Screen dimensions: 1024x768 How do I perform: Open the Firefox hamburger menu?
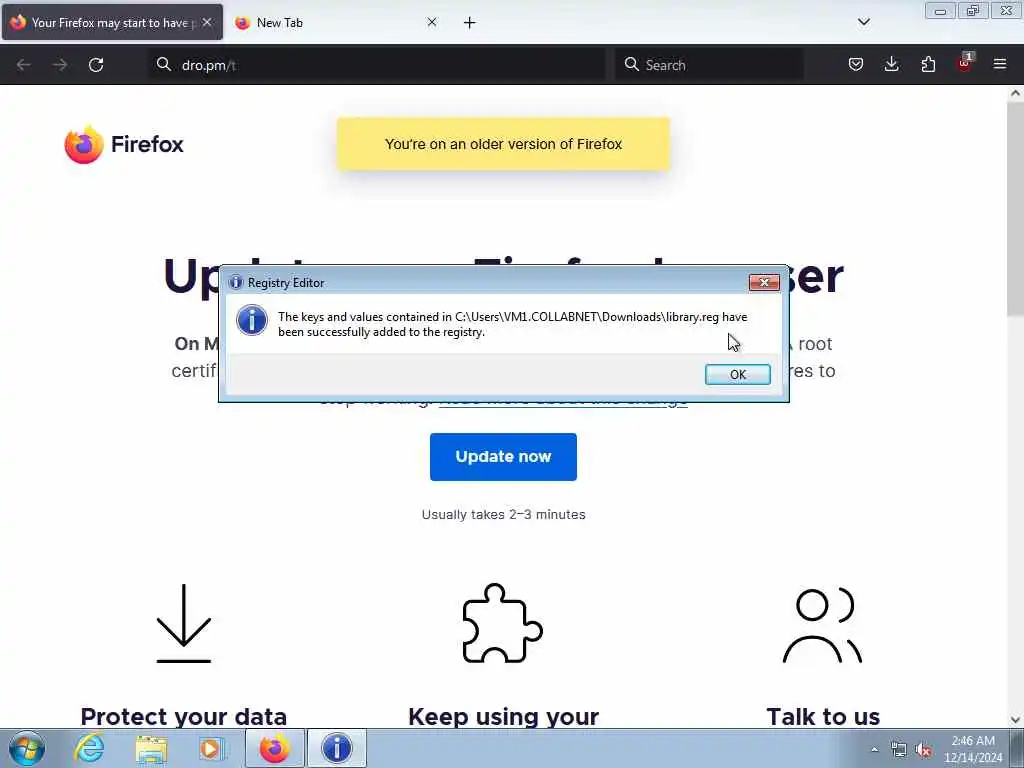(1000, 64)
